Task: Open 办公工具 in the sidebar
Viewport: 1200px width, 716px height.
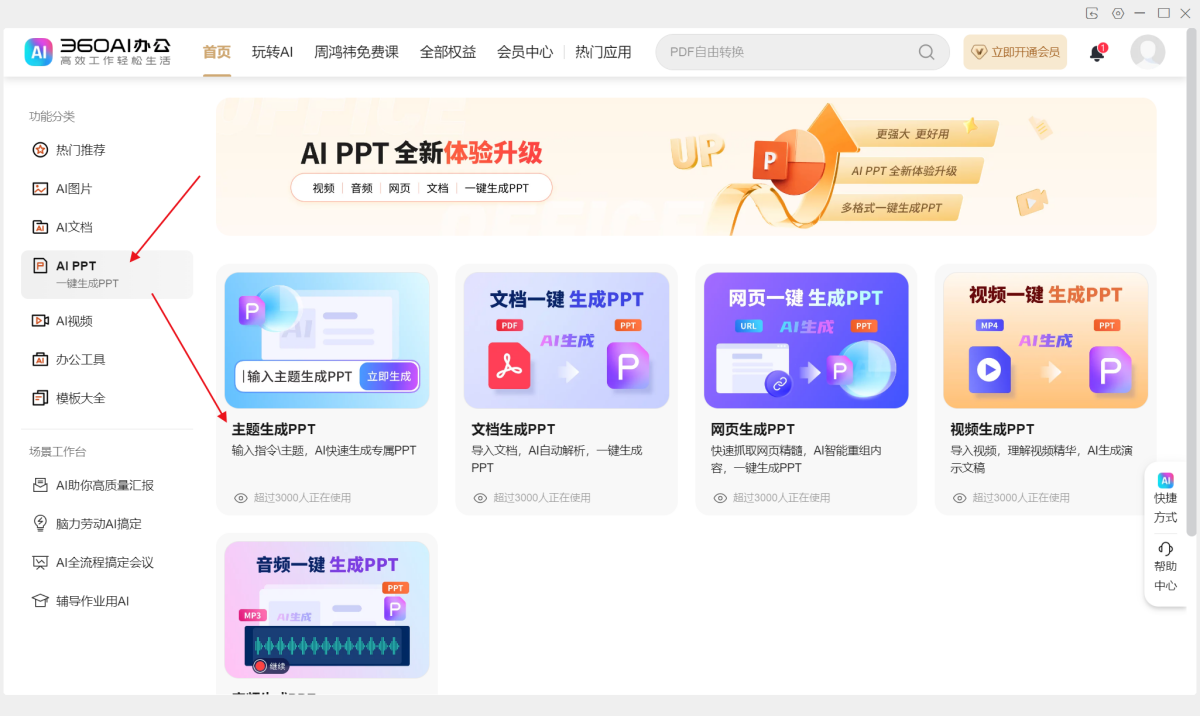Action: click(x=80, y=359)
